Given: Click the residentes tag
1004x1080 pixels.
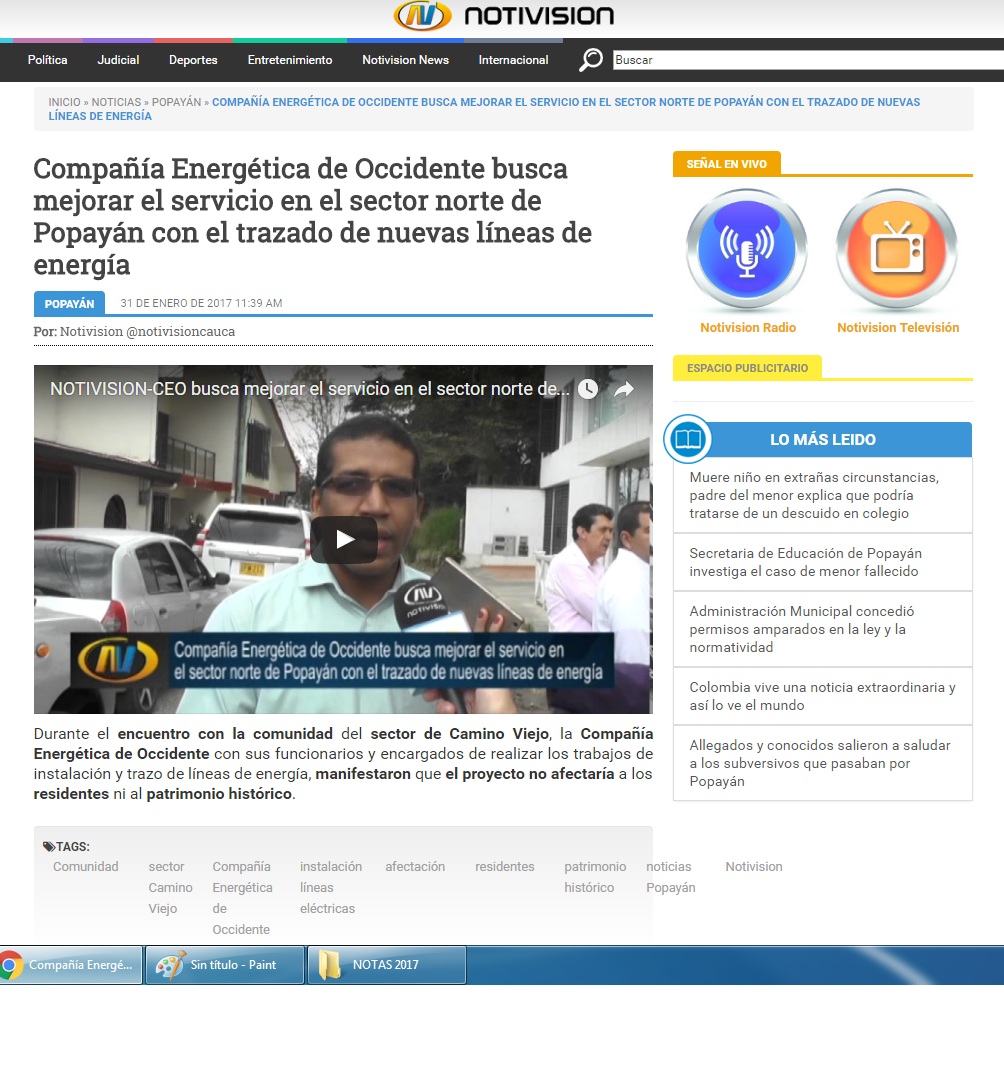Looking at the screenshot, I should pos(505,866).
